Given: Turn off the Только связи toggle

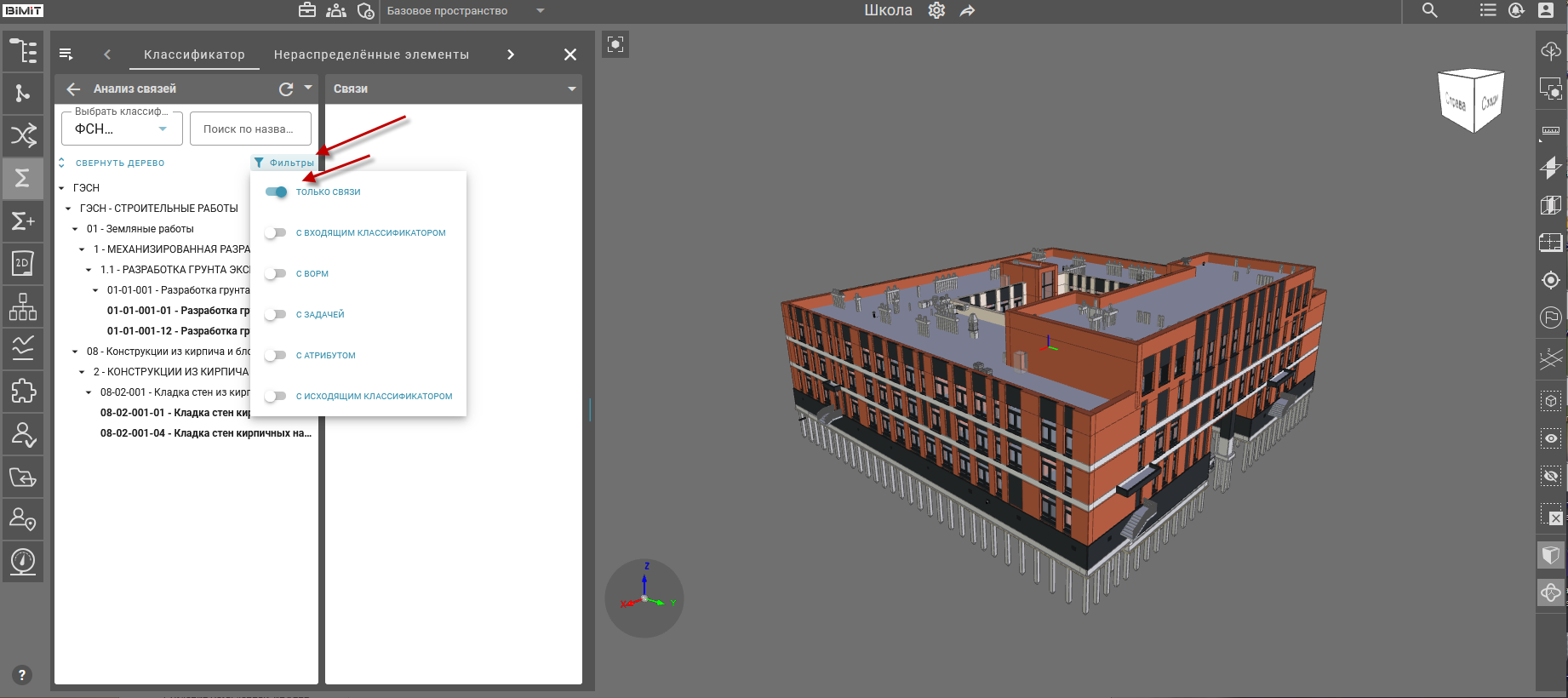Looking at the screenshot, I should coord(276,192).
